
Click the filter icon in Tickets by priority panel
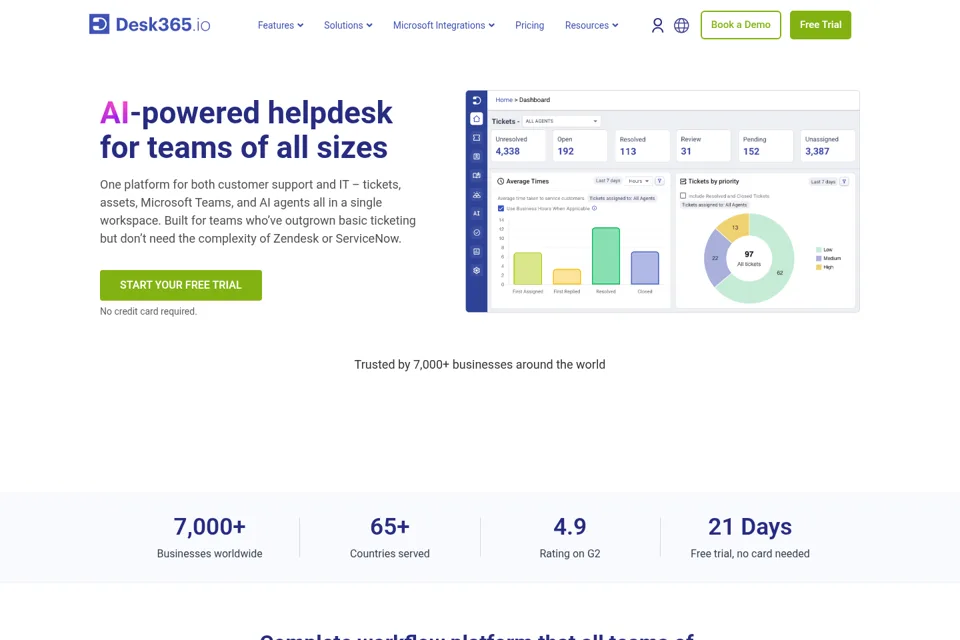[x=844, y=182]
